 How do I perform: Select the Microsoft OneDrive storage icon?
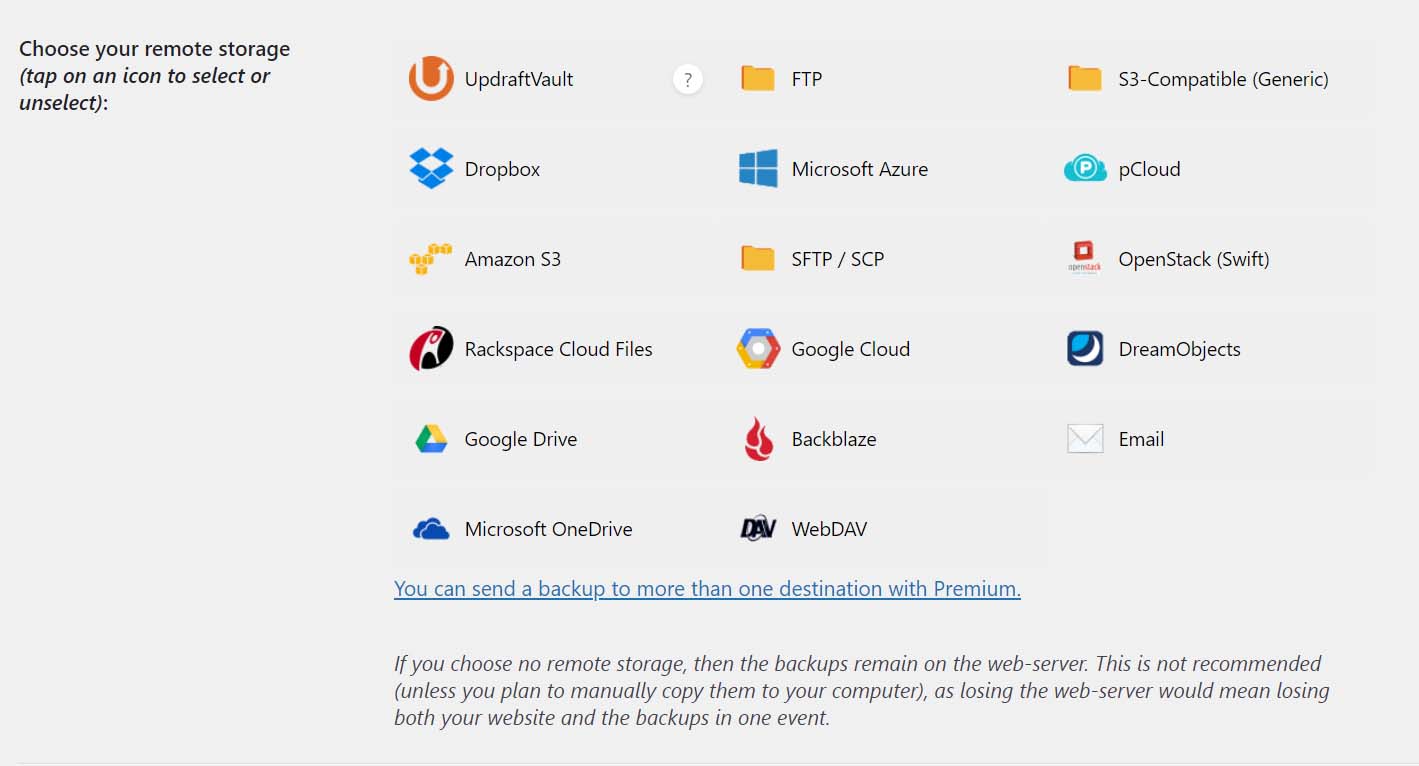[x=431, y=528]
